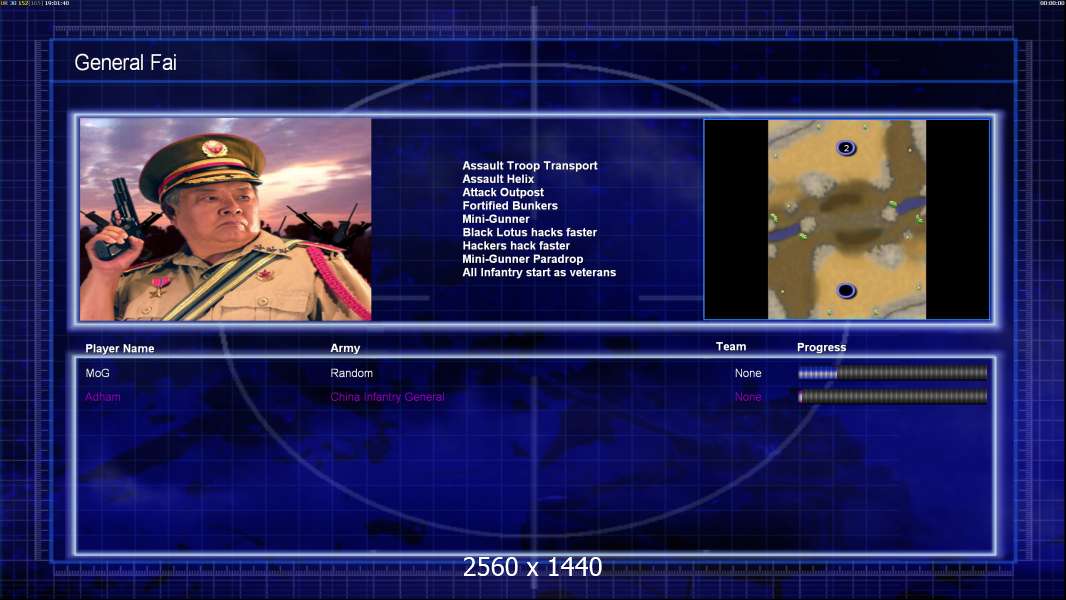Click the 'Assault Helix' line
The width and height of the screenshot is (1066, 600).
pyautogui.click(x=498, y=179)
